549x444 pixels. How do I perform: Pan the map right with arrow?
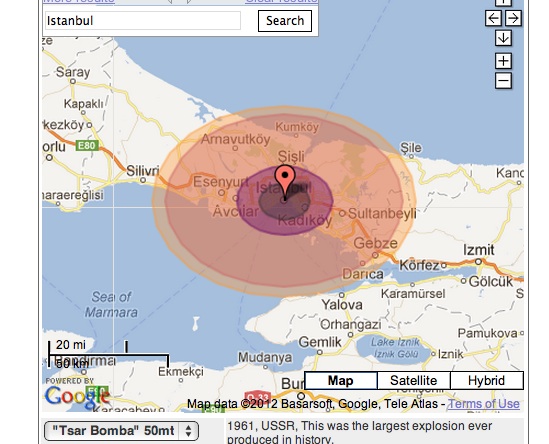[x=513, y=18]
